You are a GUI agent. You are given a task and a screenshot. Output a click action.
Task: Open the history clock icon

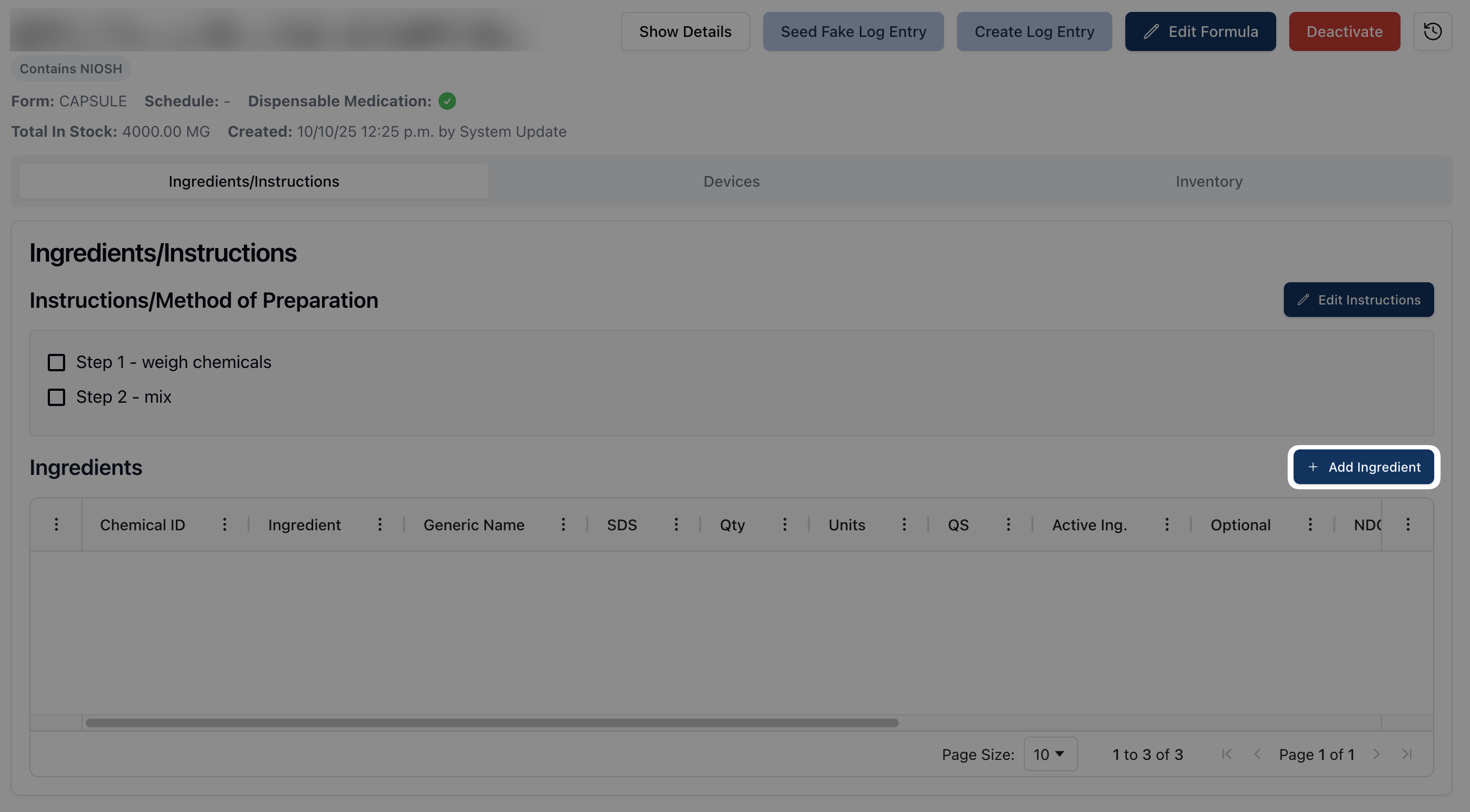(x=1433, y=31)
